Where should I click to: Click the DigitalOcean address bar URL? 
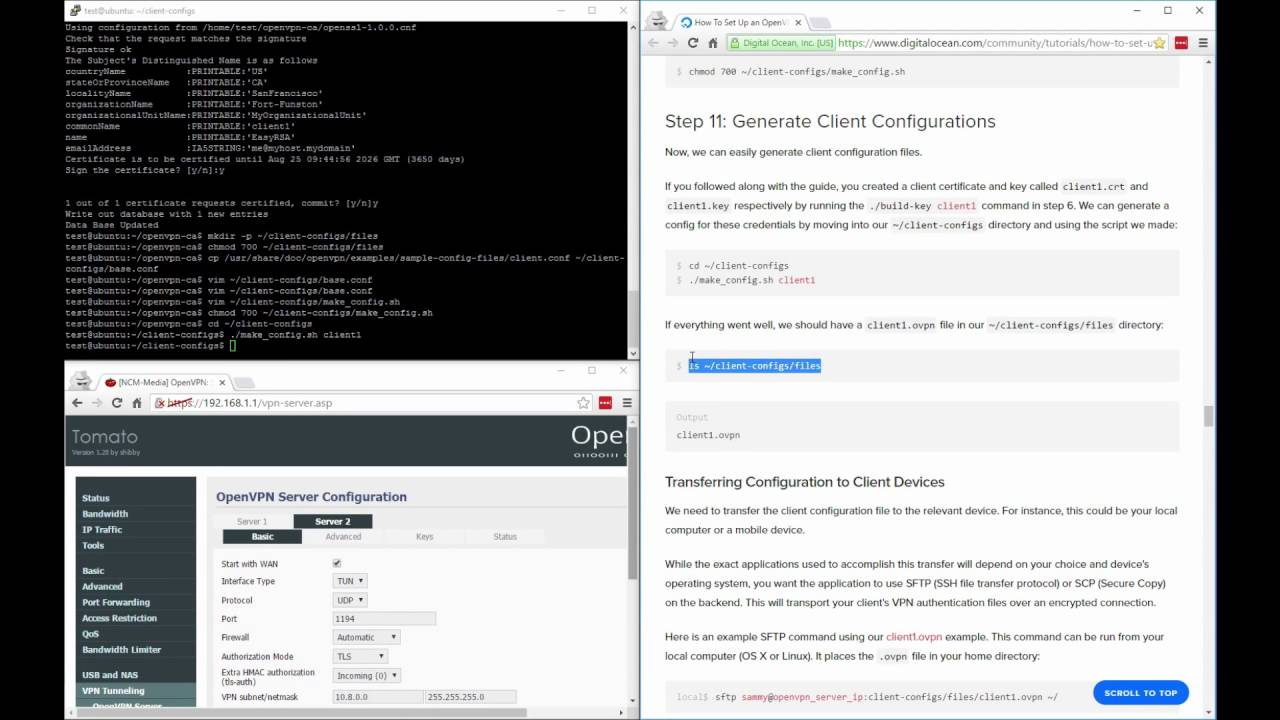coord(993,43)
